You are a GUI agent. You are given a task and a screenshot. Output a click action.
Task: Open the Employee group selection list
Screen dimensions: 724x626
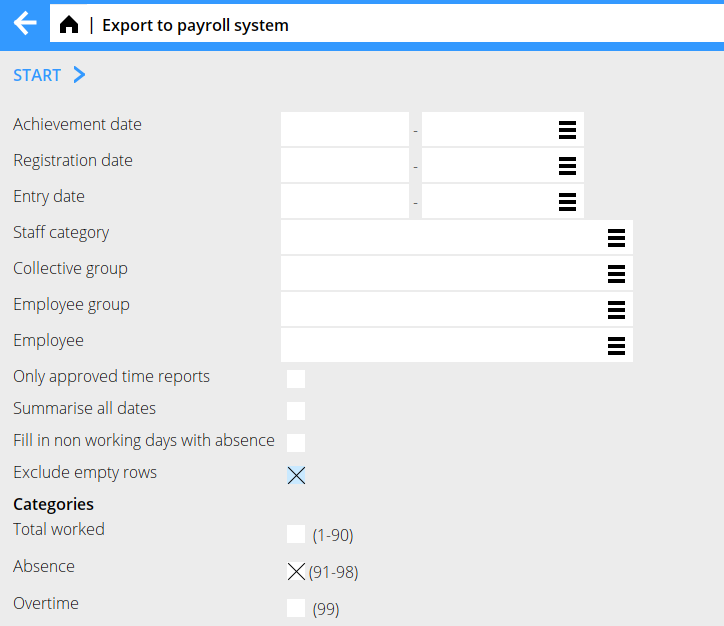click(616, 310)
